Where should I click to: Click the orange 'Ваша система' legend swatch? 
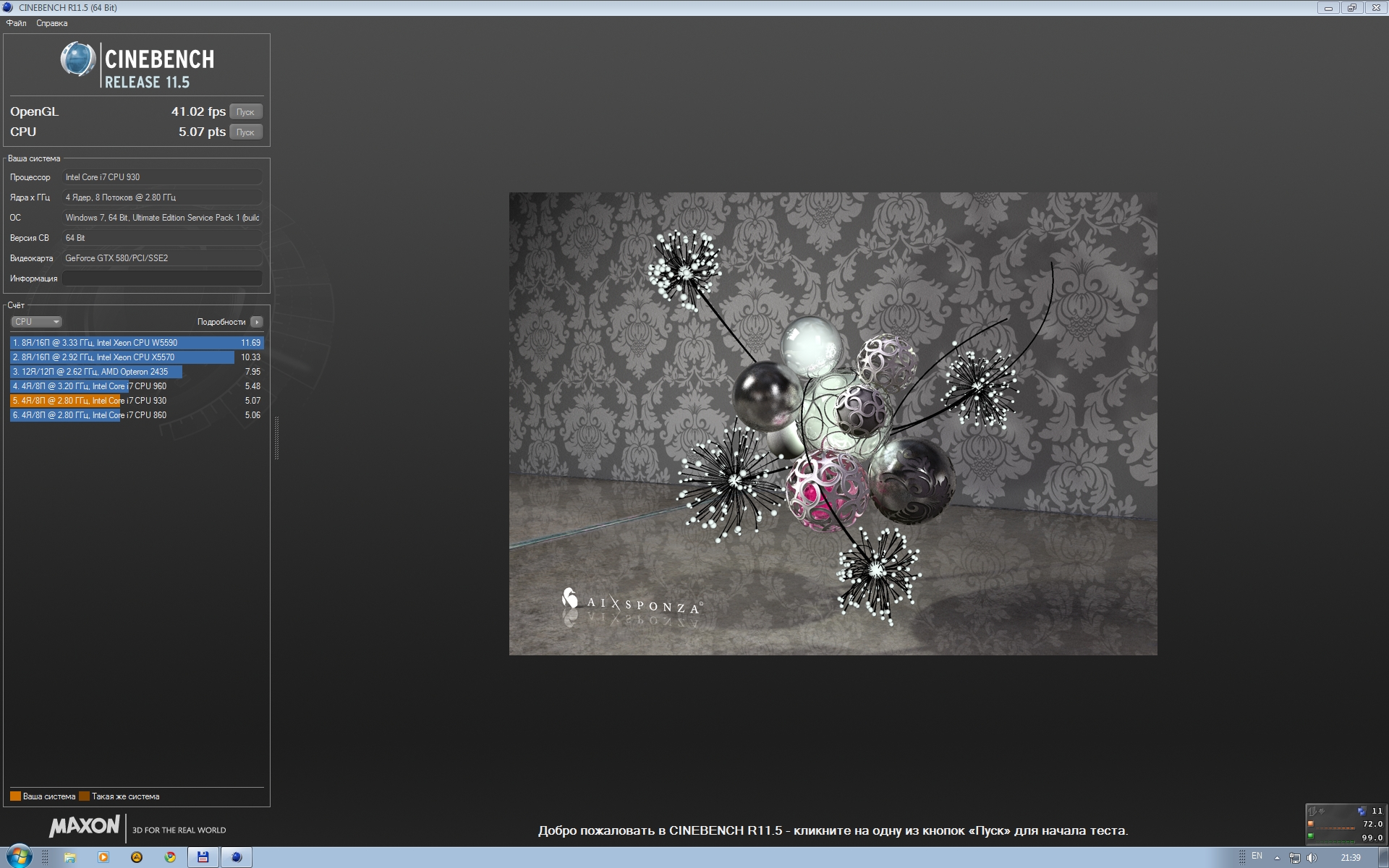[x=15, y=796]
